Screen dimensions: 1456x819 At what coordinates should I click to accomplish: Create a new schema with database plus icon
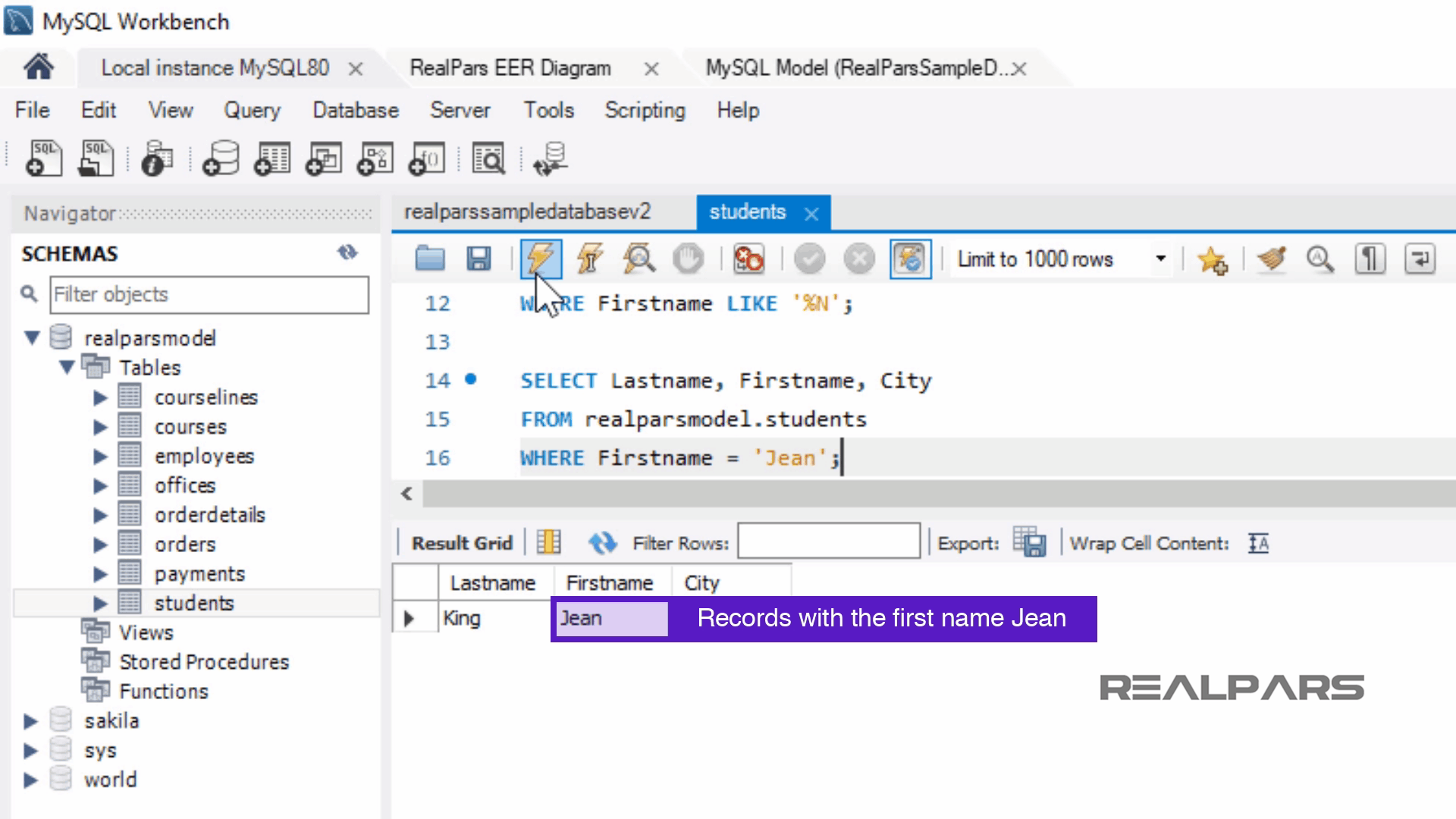coord(219,158)
